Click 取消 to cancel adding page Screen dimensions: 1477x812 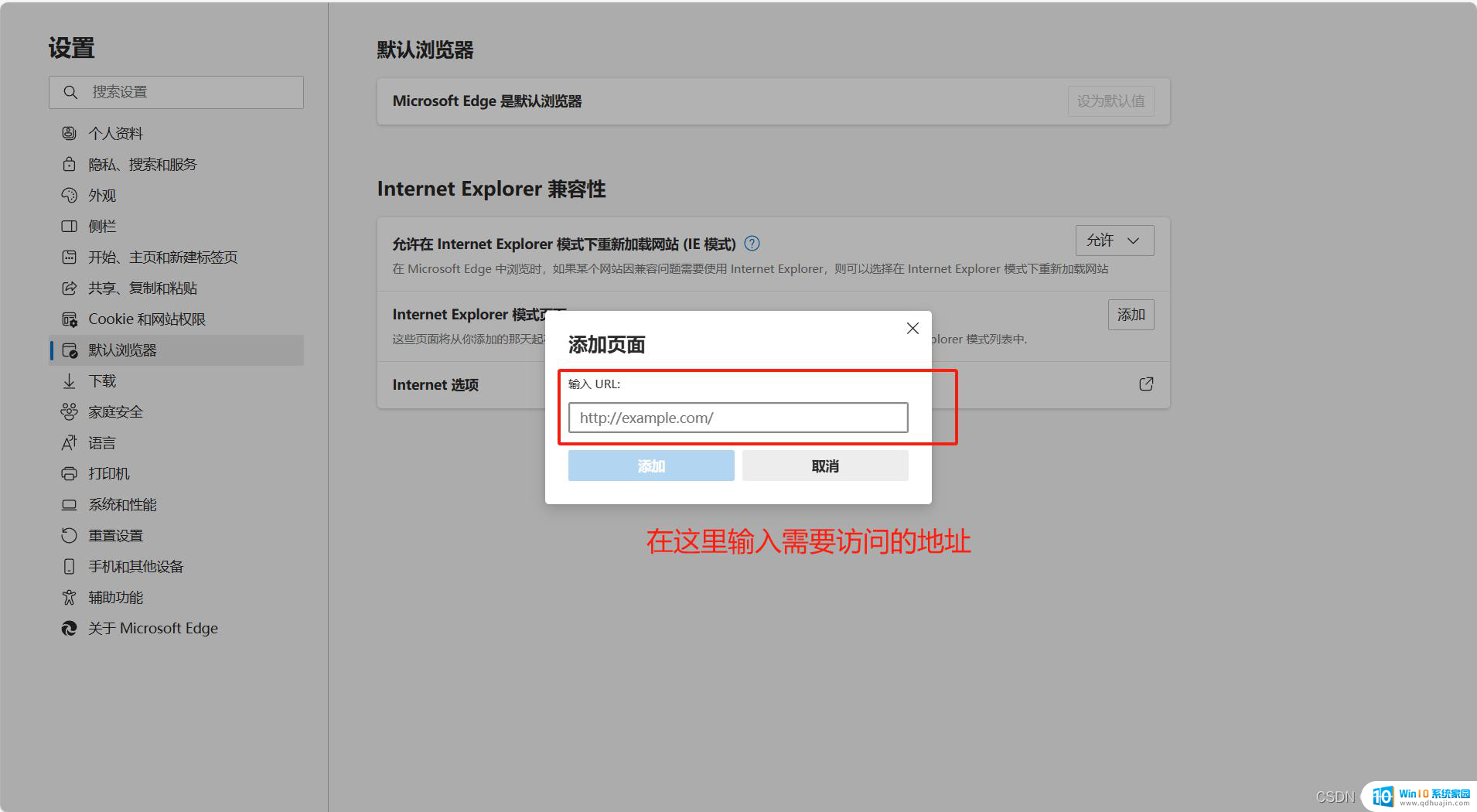825,466
